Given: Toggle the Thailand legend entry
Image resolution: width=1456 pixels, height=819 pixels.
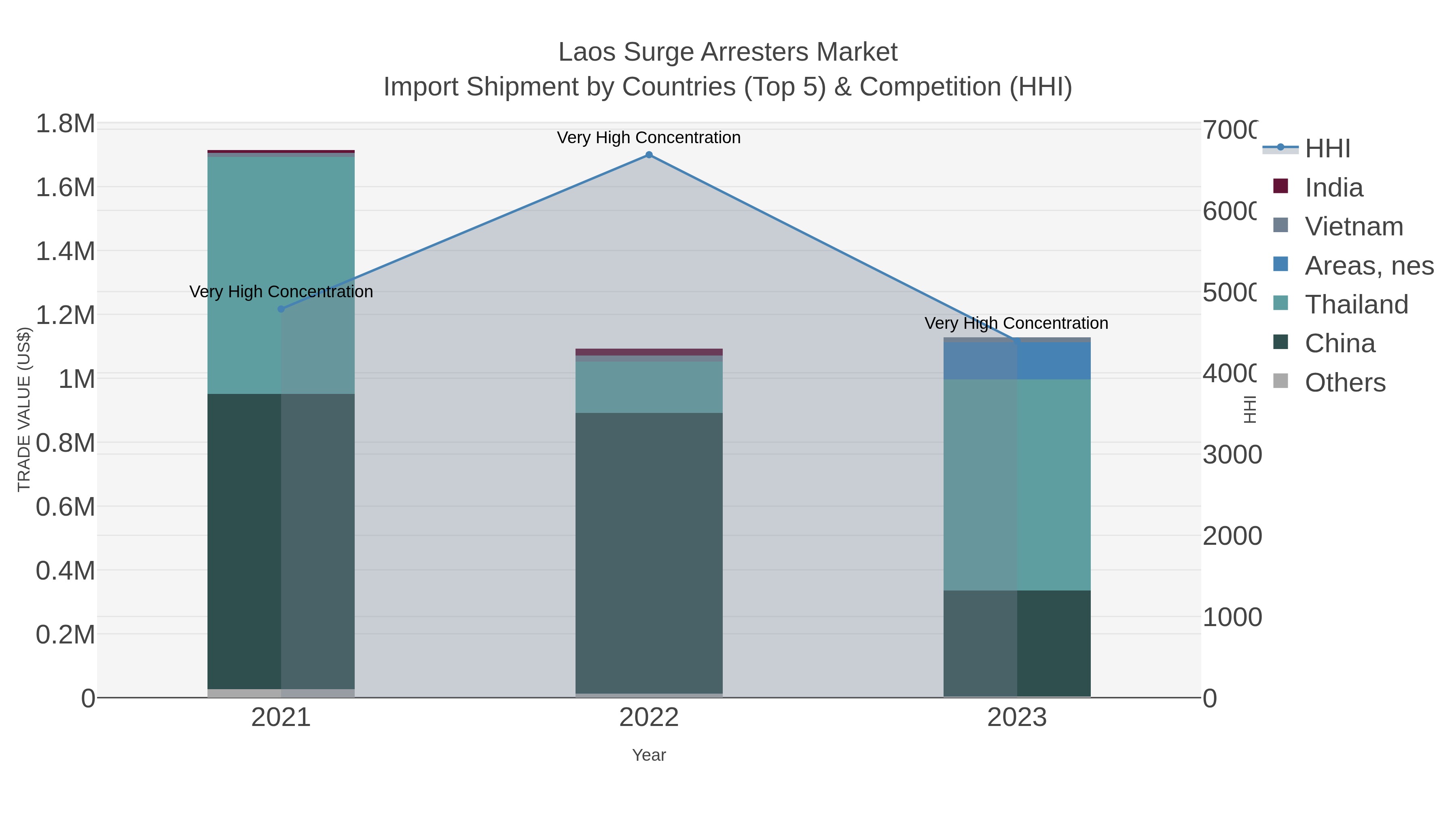Looking at the screenshot, I should pos(1340,304).
